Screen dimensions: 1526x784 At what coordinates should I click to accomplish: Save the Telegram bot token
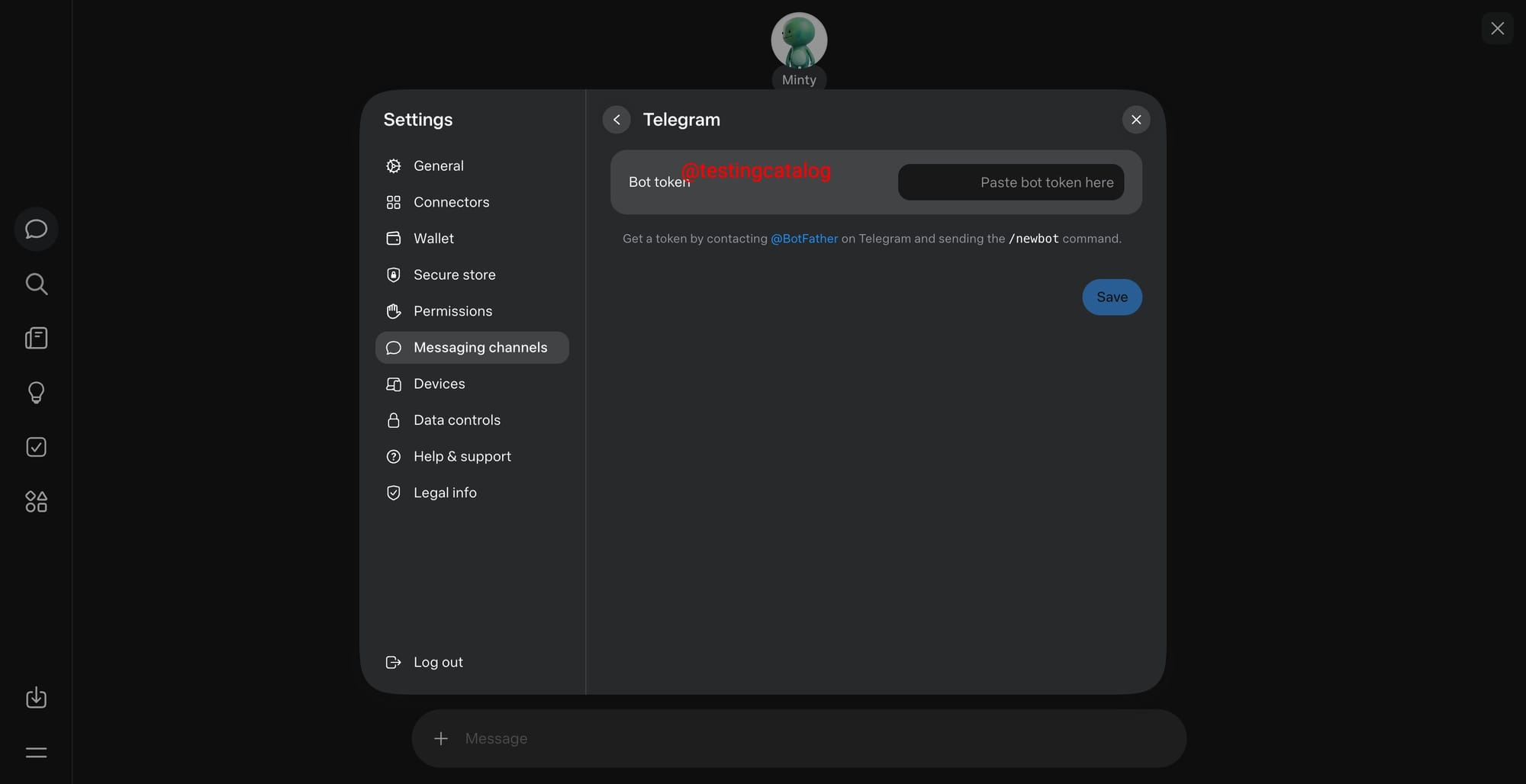click(1112, 297)
